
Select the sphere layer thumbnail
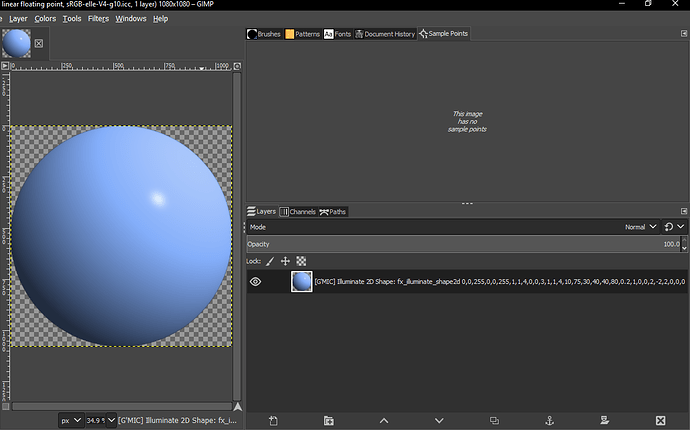[301, 282]
